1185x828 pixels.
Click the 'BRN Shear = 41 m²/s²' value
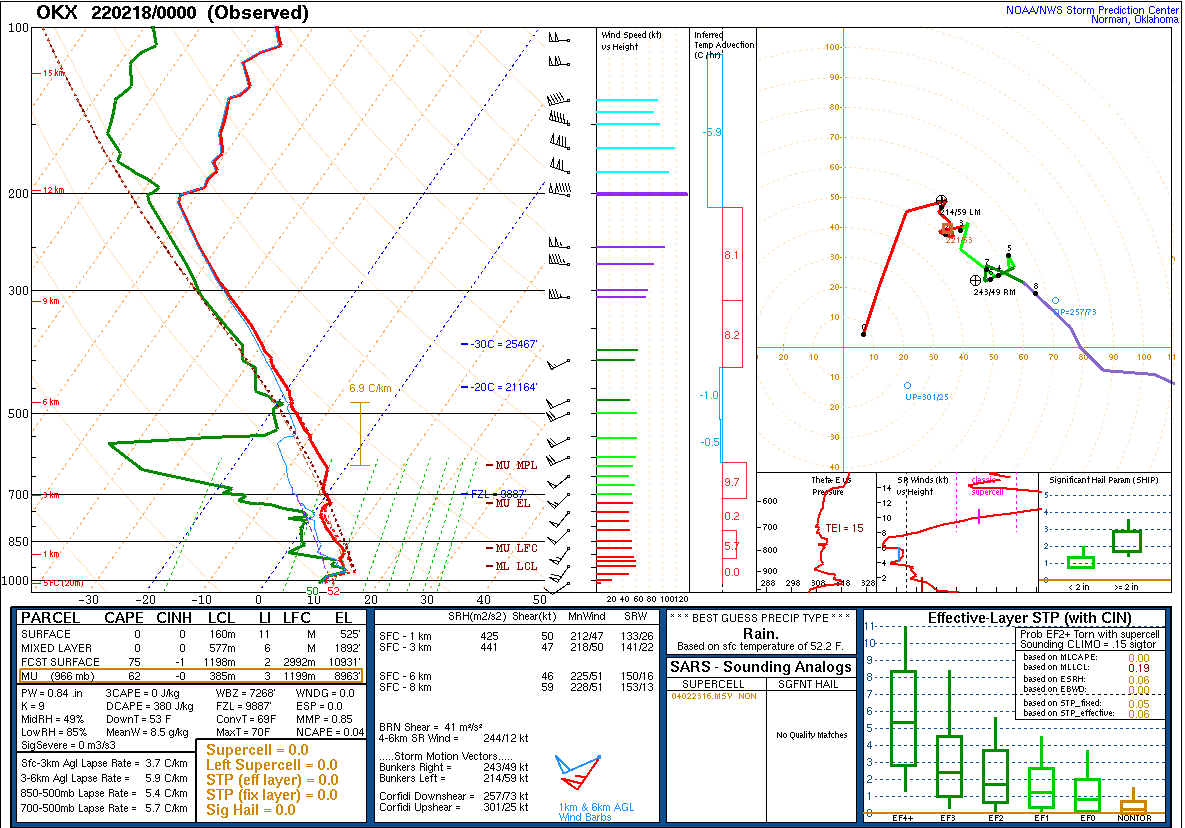431,728
